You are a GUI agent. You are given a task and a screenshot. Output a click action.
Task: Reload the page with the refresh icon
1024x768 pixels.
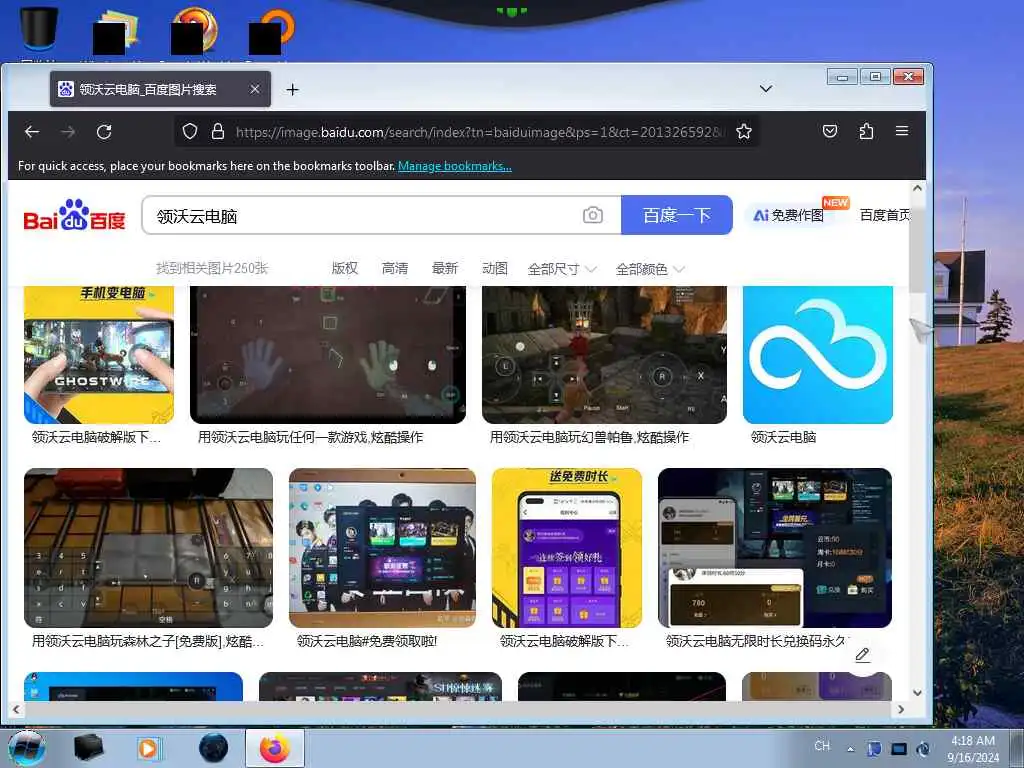point(104,132)
